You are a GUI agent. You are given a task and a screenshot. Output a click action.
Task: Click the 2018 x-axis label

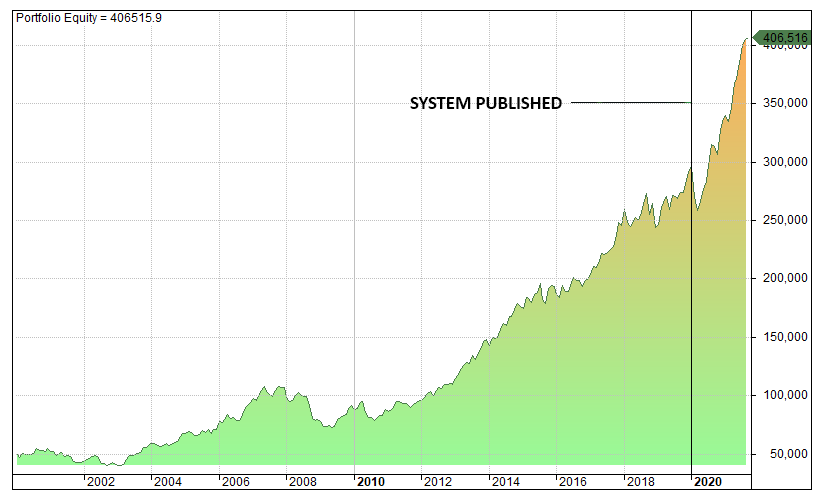click(x=640, y=481)
